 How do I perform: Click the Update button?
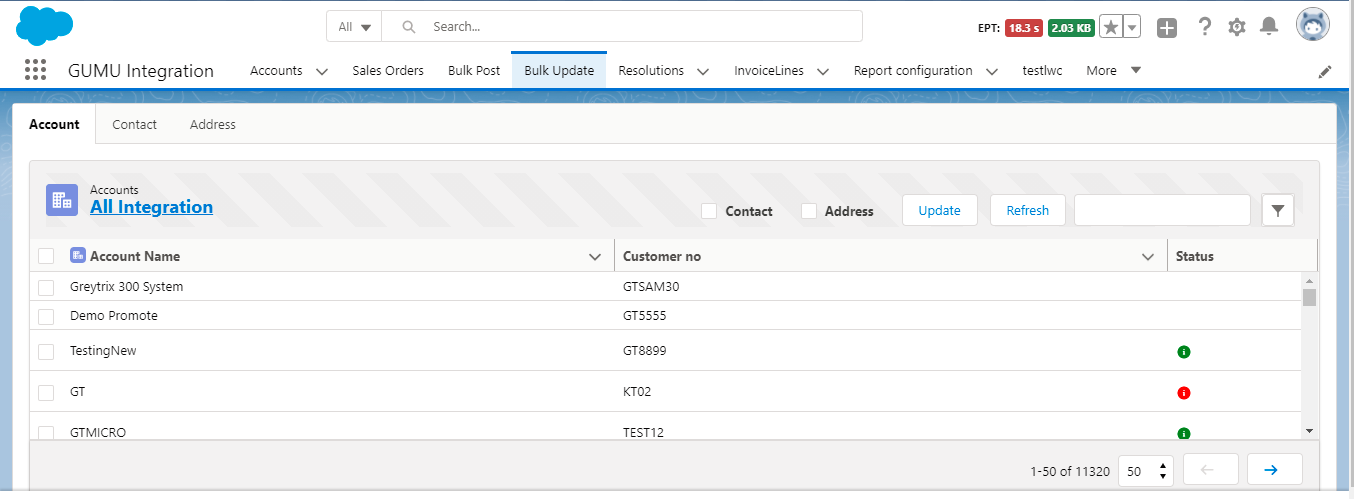(940, 210)
